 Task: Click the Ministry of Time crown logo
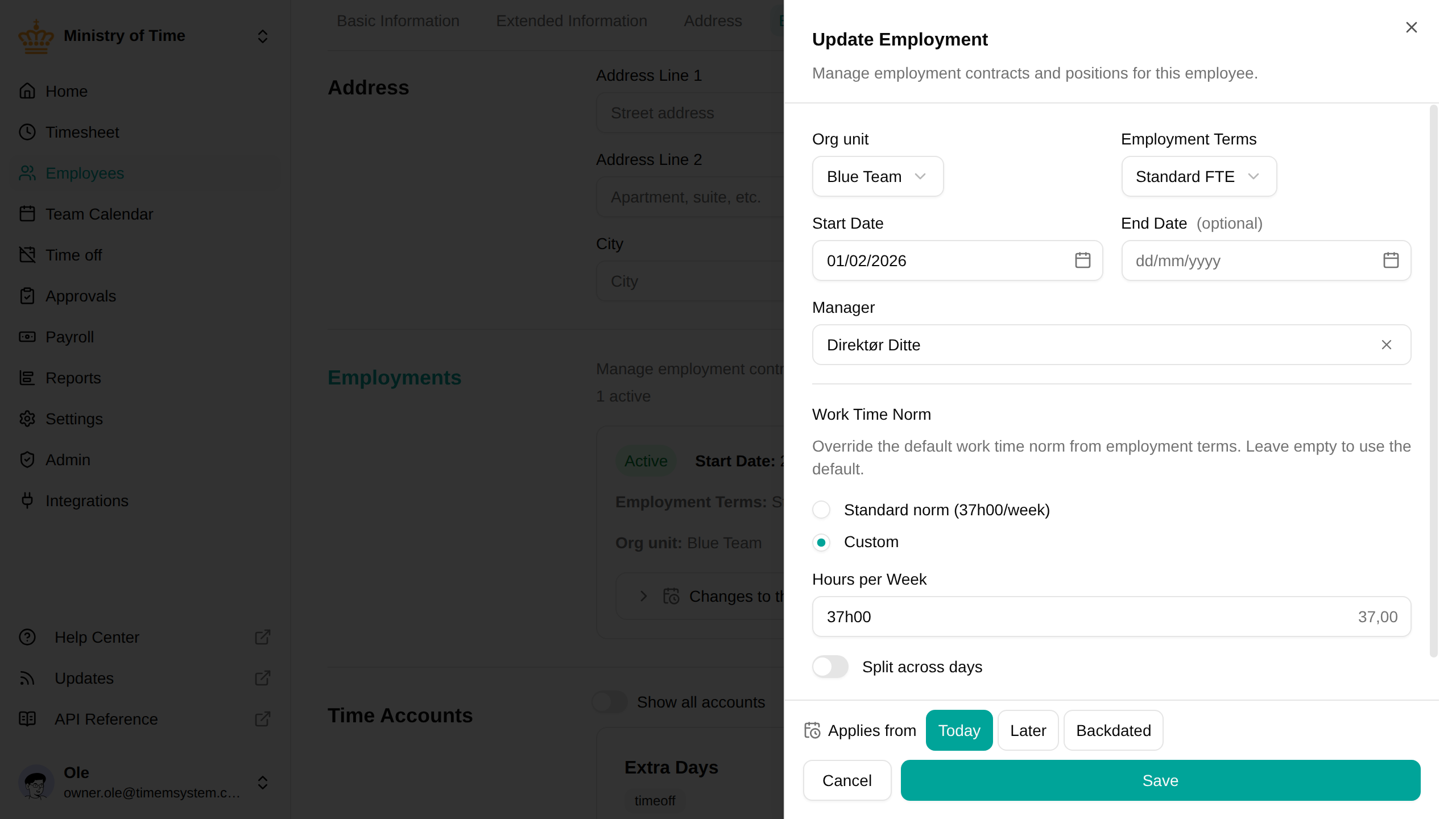[36, 36]
